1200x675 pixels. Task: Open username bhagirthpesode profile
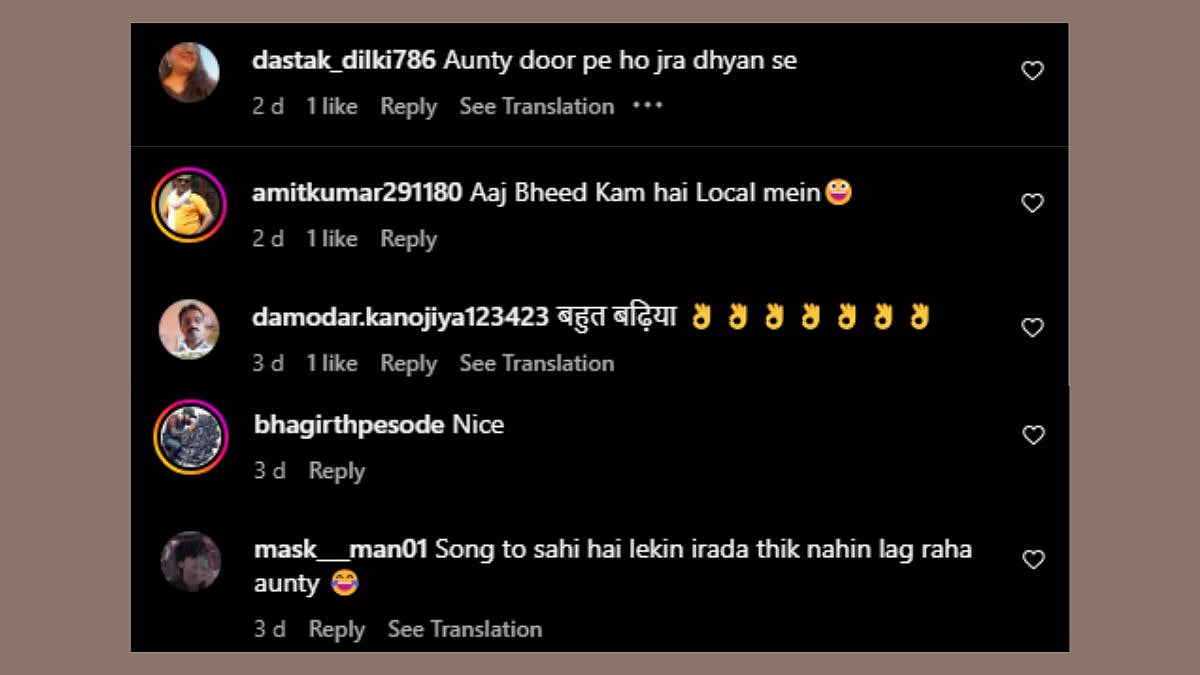pos(349,425)
